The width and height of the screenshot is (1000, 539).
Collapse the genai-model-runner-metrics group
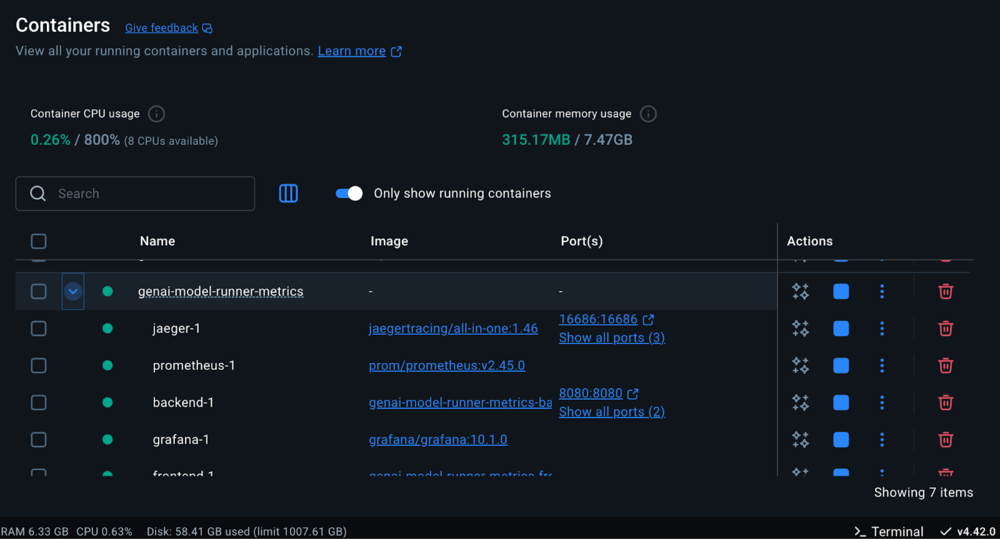coord(73,292)
